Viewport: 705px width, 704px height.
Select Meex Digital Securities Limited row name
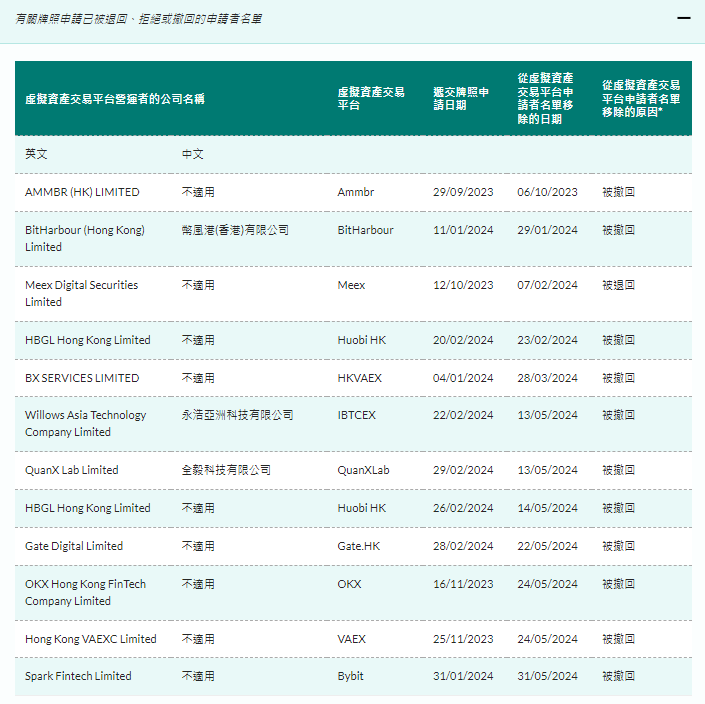tap(81, 293)
